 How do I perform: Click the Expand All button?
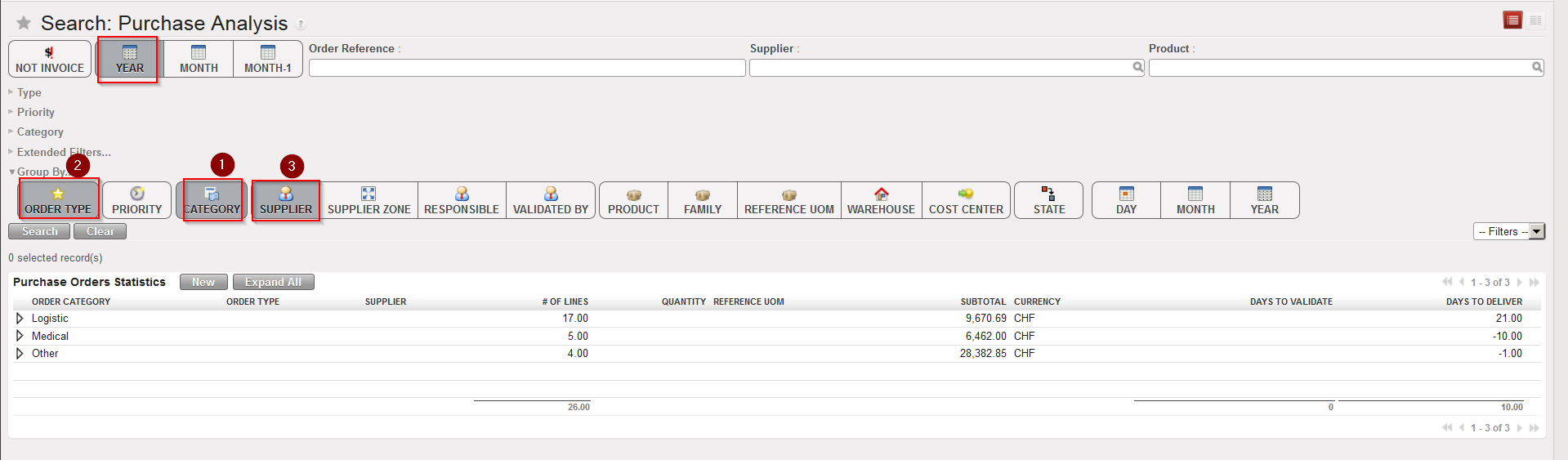point(273,282)
